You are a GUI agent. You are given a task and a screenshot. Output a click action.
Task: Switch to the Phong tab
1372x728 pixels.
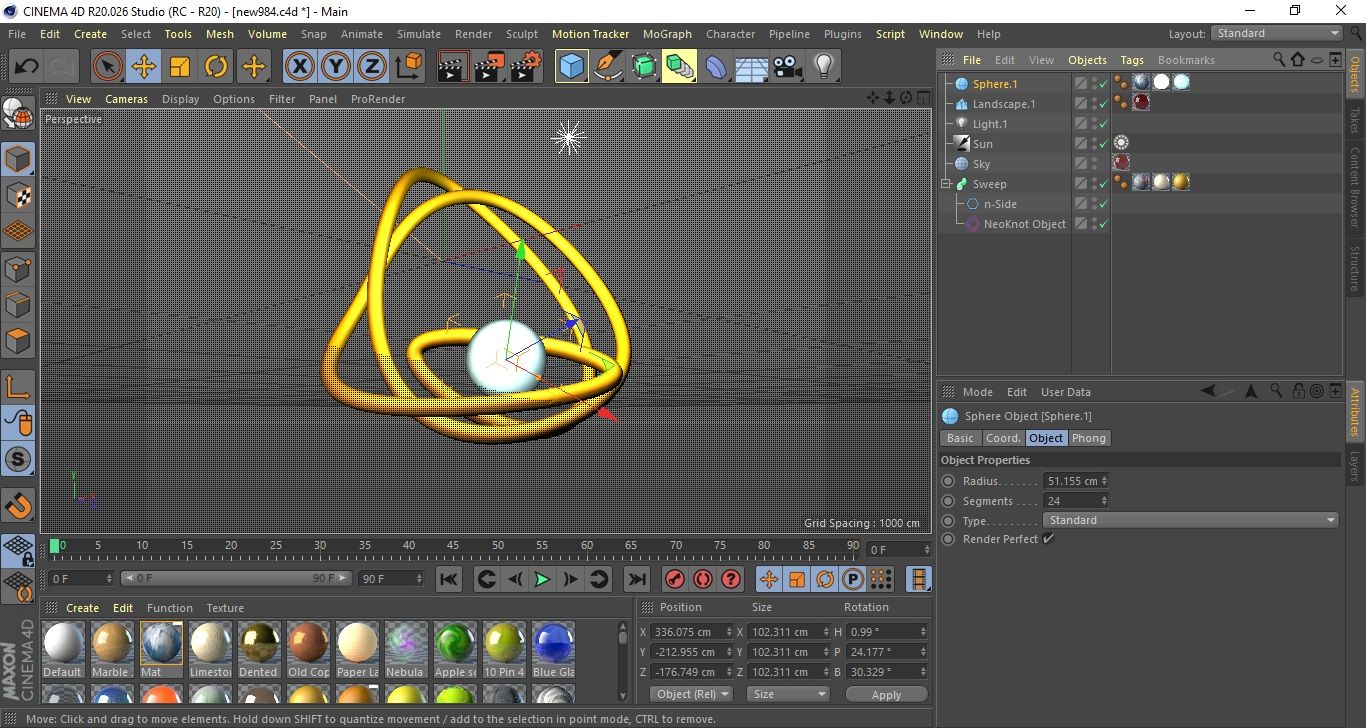coord(1089,438)
